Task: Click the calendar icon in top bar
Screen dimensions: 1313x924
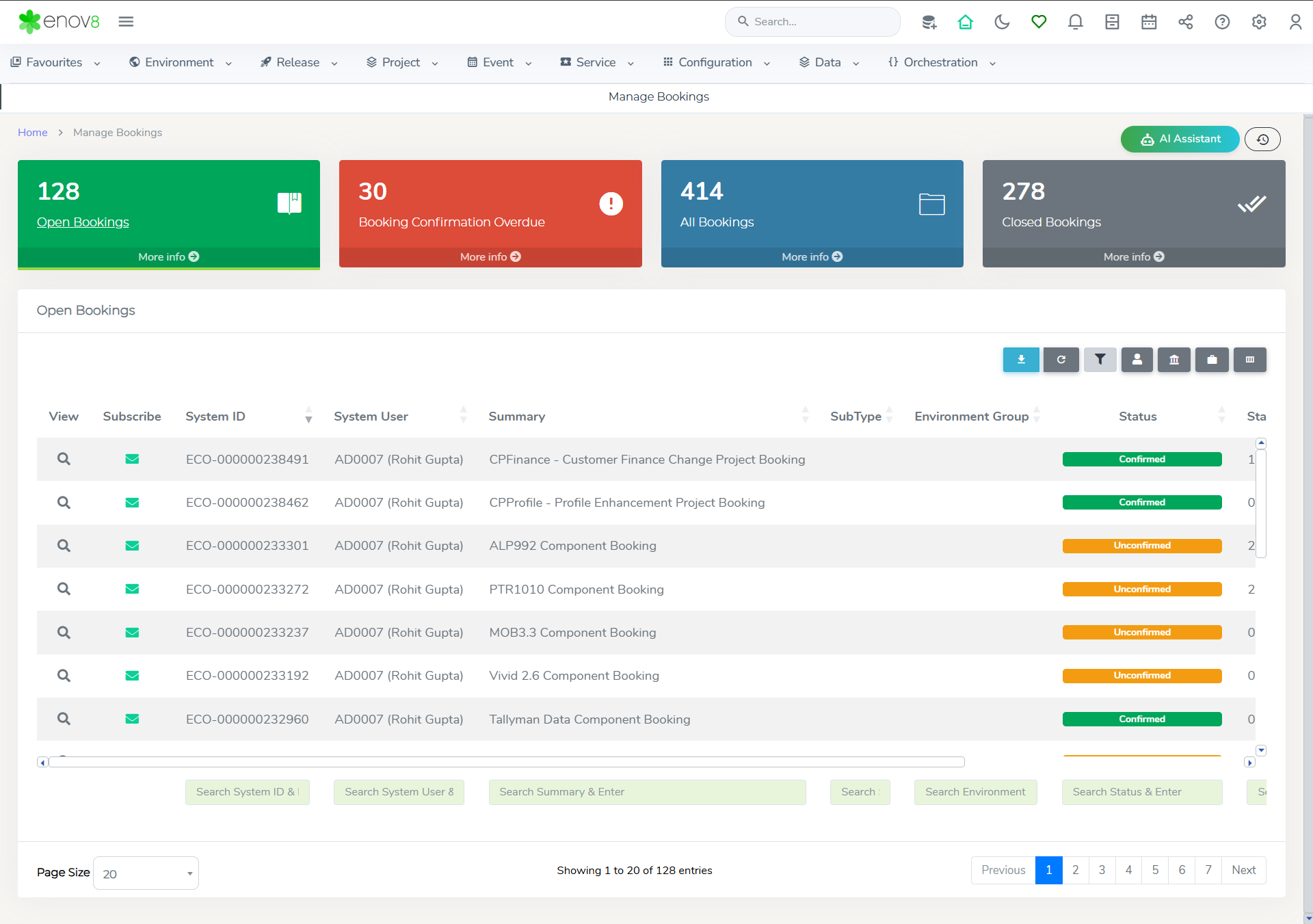Action: pyautogui.click(x=1149, y=22)
